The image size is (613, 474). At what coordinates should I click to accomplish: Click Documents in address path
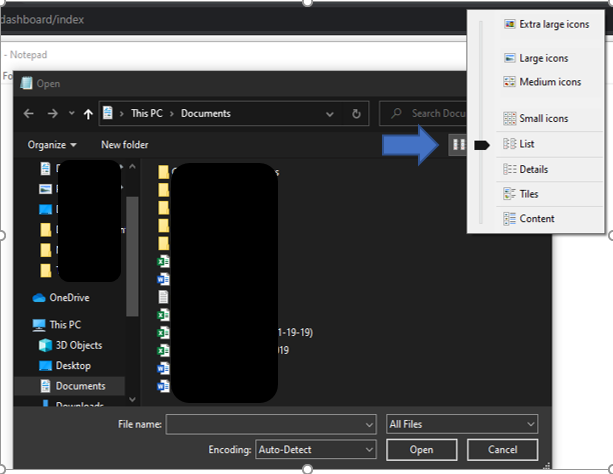click(x=206, y=113)
